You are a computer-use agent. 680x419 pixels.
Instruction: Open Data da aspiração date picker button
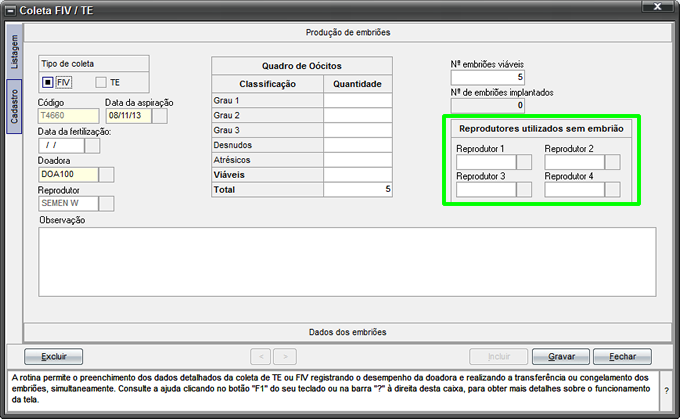(160, 116)
